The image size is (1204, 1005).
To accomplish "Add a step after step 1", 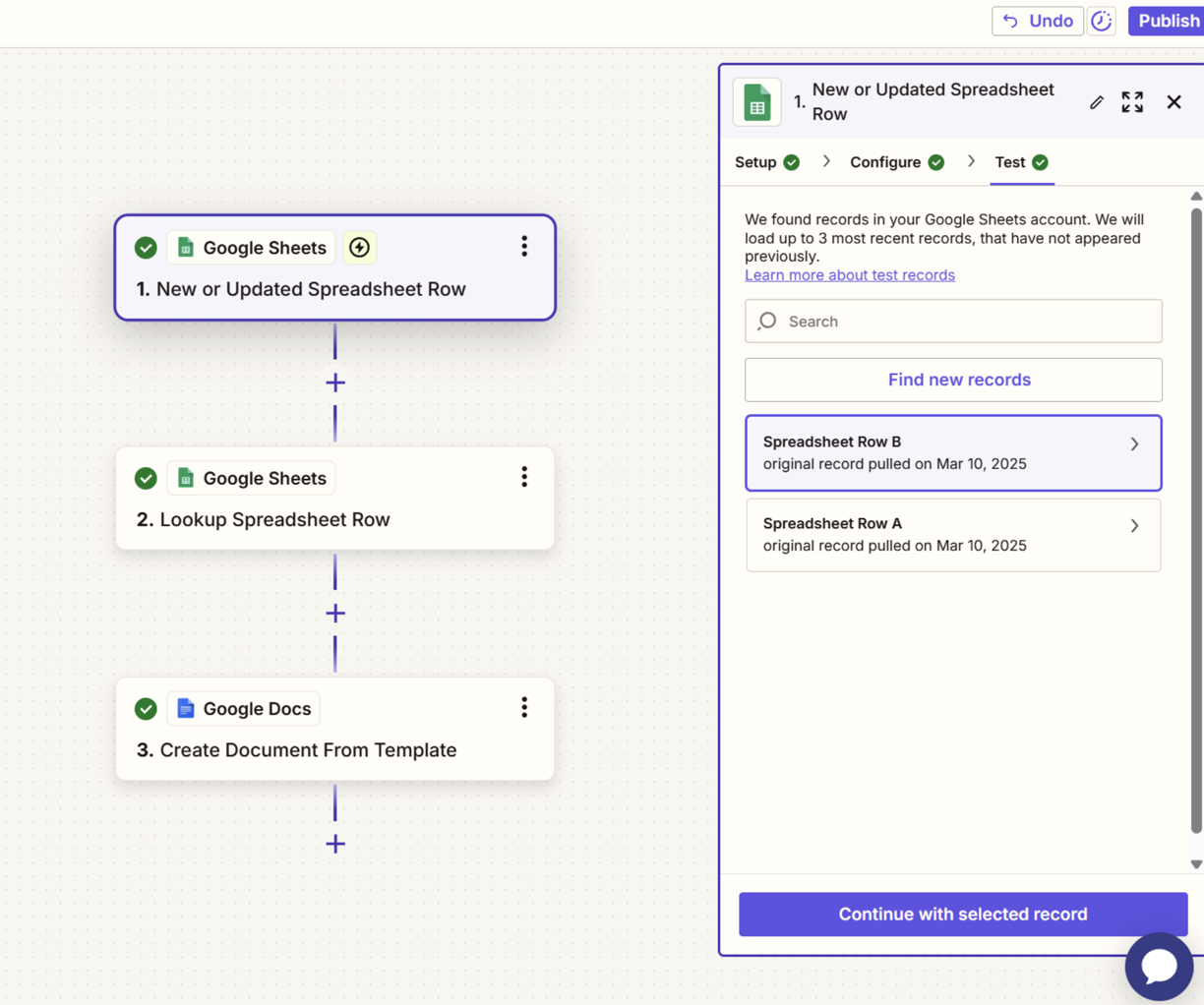I will pos(335,383).
